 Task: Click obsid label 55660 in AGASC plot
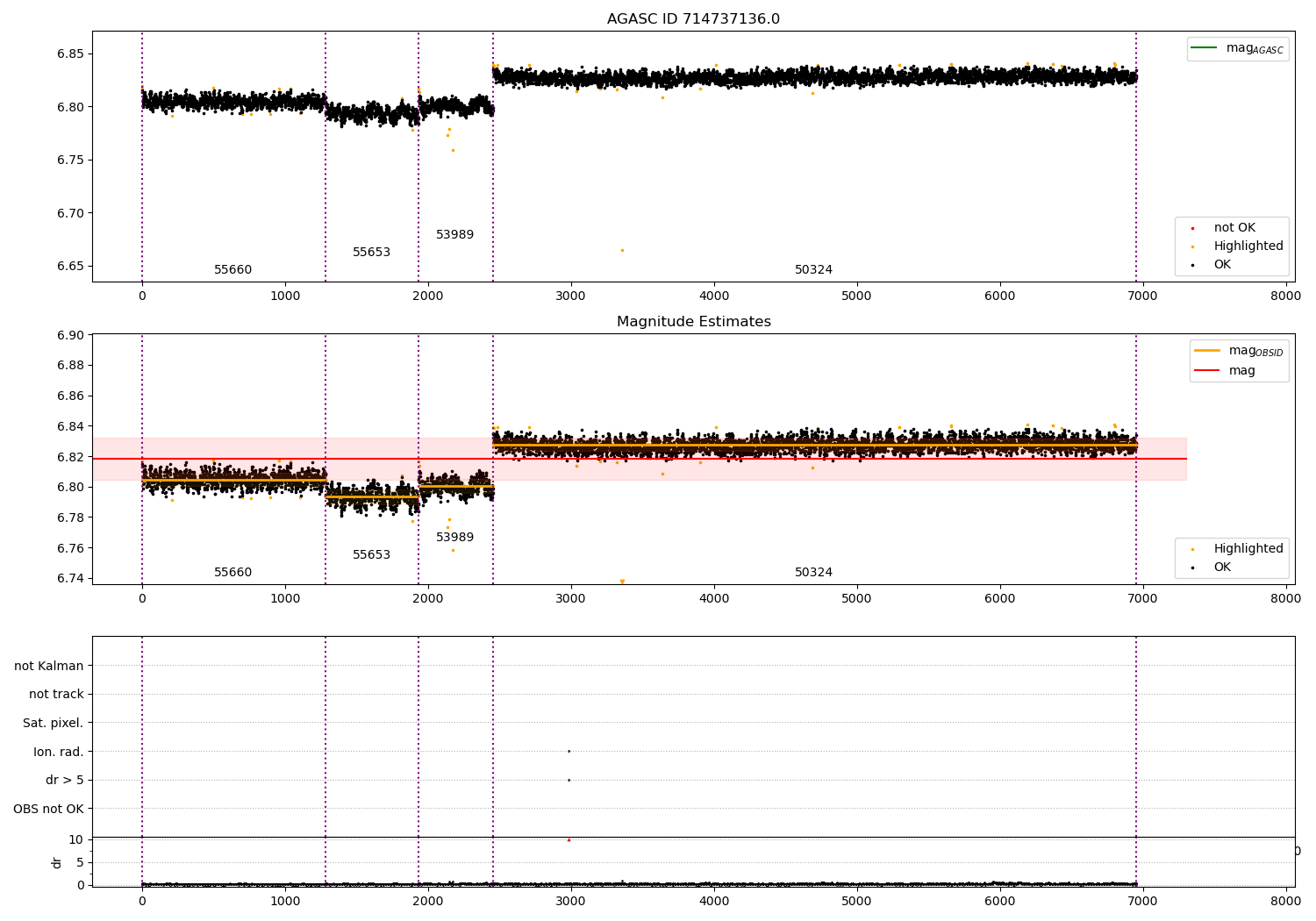[232, 270]
